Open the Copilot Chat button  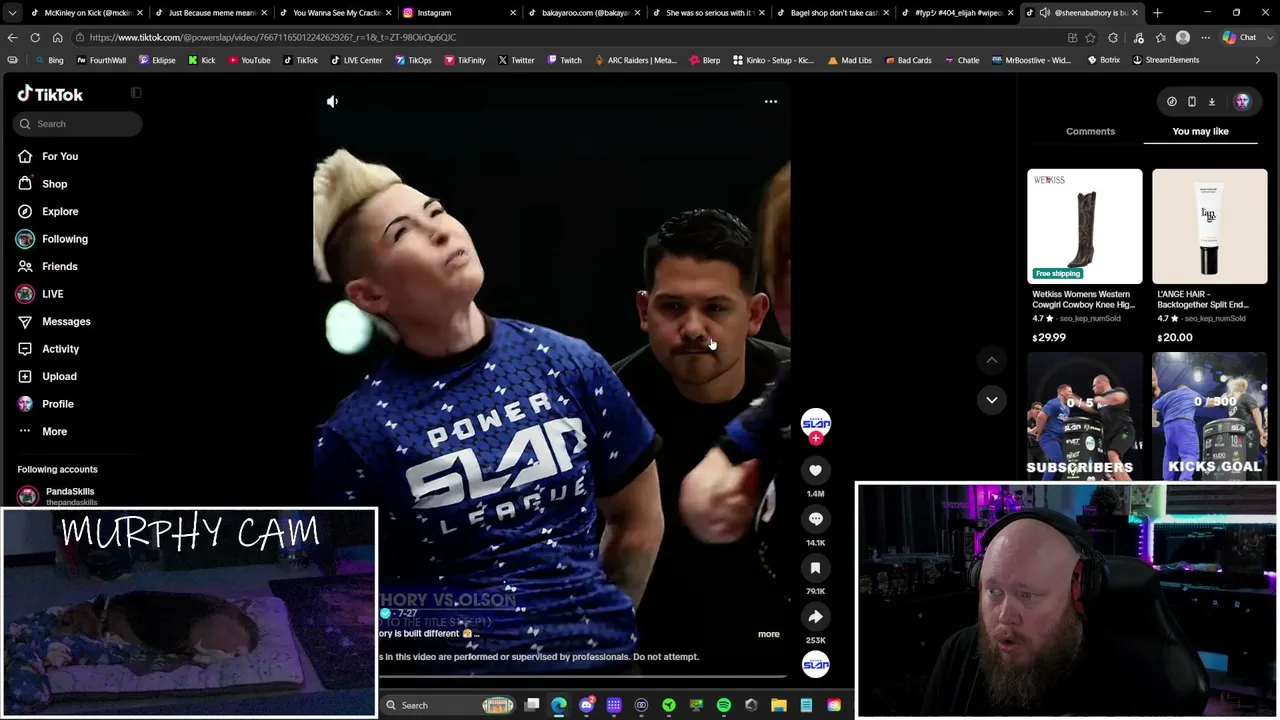(1240, 37)
